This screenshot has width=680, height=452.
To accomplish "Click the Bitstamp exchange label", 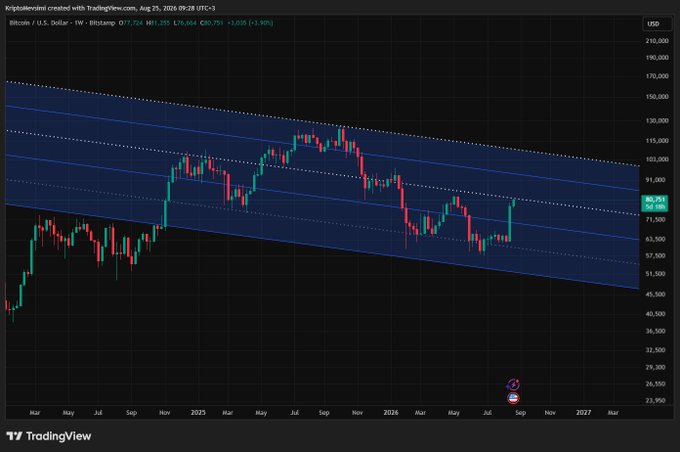I will [102, 23].
